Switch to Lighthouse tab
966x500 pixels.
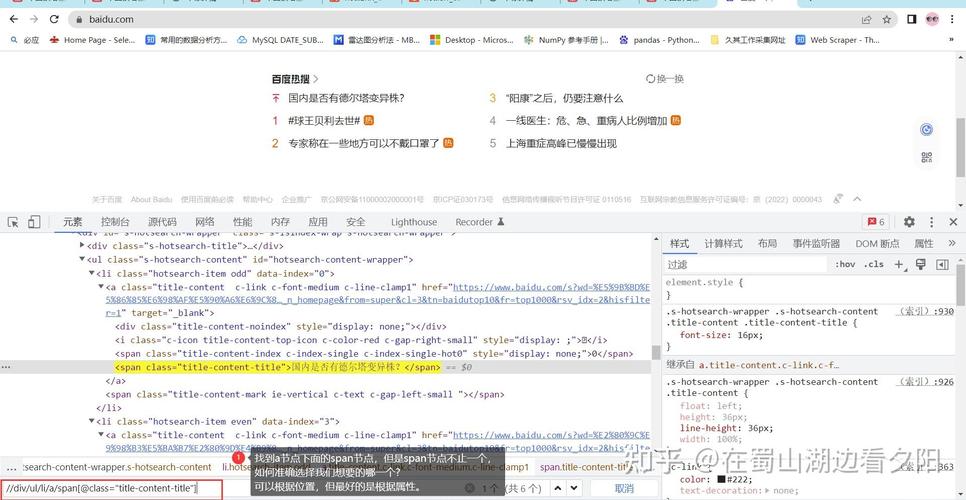click(x=414, y=222)
